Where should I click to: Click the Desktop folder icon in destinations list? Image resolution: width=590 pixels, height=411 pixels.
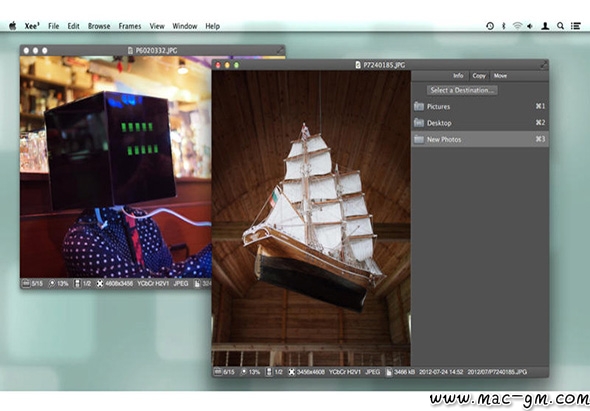pyautogui.click(x=419, y=123)
